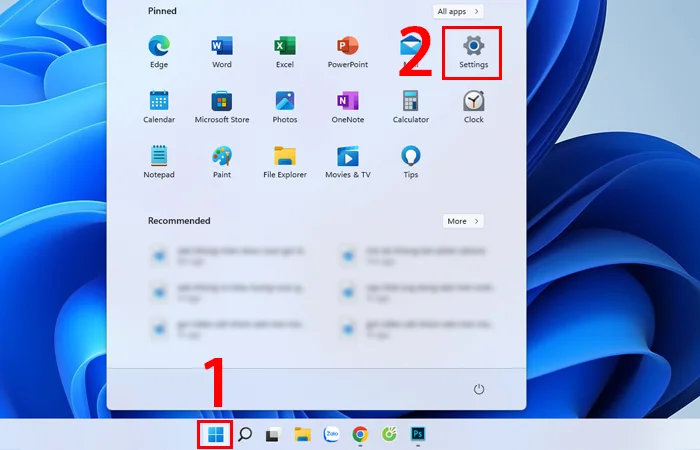Expand the All apps list
Image resolution: width=700 pixels, height=450 pixels.
[459, 11]
